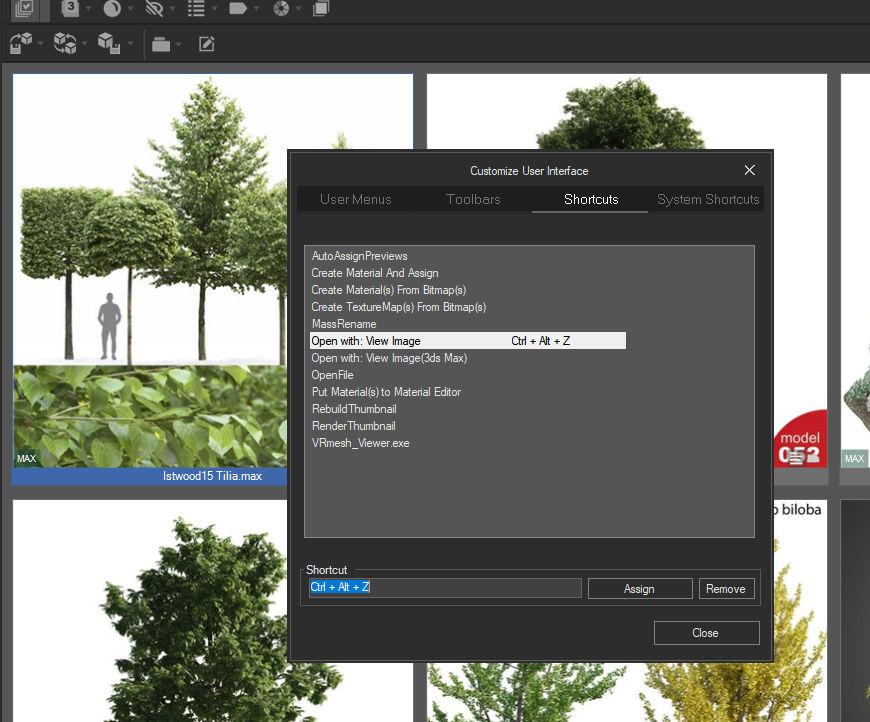This screenshot has height=722, width=870.
Task: Open dropdown arrow next to sphere icon
Action: [x=130, y=8]
